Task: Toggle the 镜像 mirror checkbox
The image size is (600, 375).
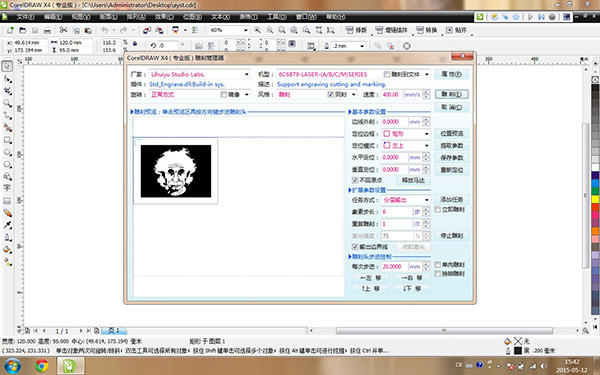Action: pos(223,95)
